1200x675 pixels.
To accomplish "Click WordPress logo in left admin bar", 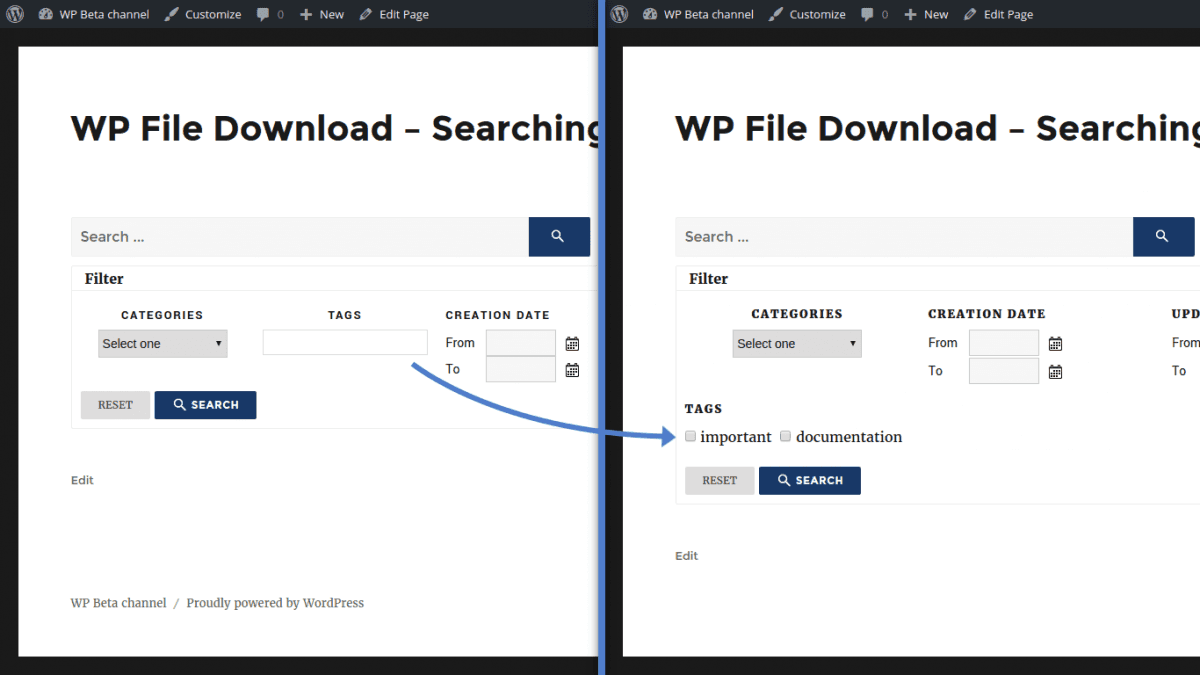I will click(14, 14).
